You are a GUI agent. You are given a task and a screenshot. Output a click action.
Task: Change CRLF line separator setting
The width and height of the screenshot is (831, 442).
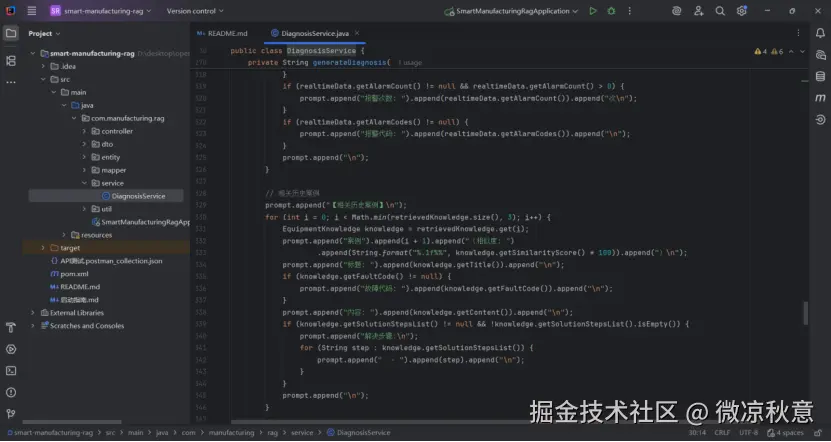722,433
